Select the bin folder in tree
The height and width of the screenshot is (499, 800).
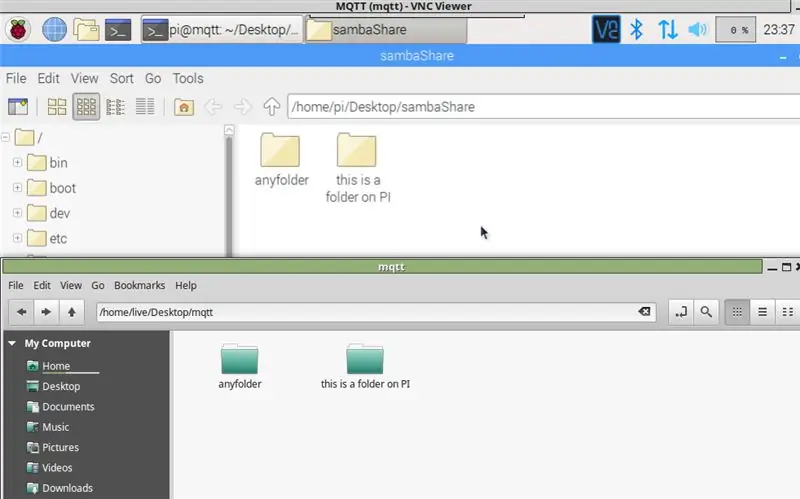point(47,163)
